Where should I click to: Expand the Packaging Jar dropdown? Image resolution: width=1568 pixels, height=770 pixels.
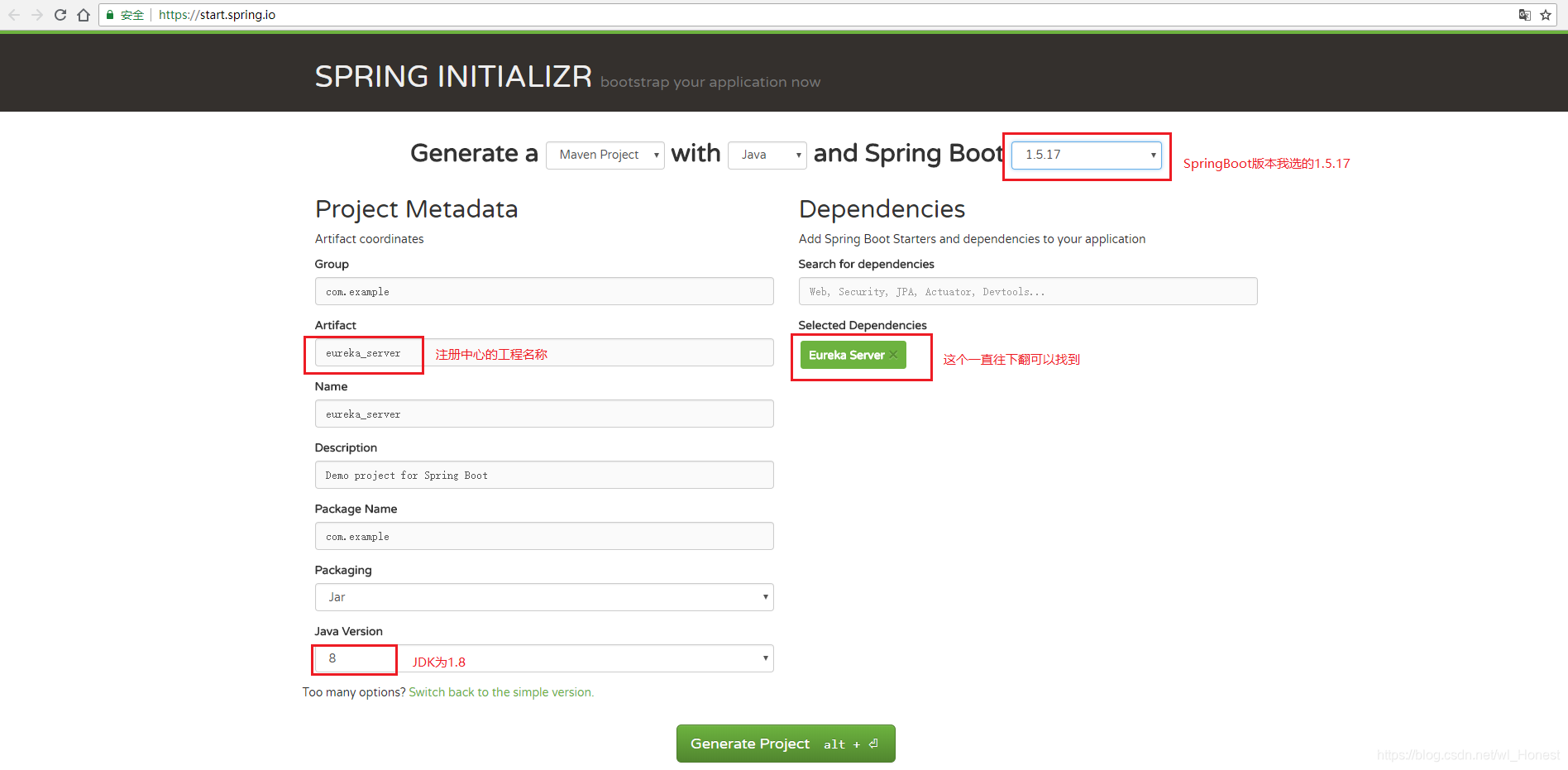(544, 597)
